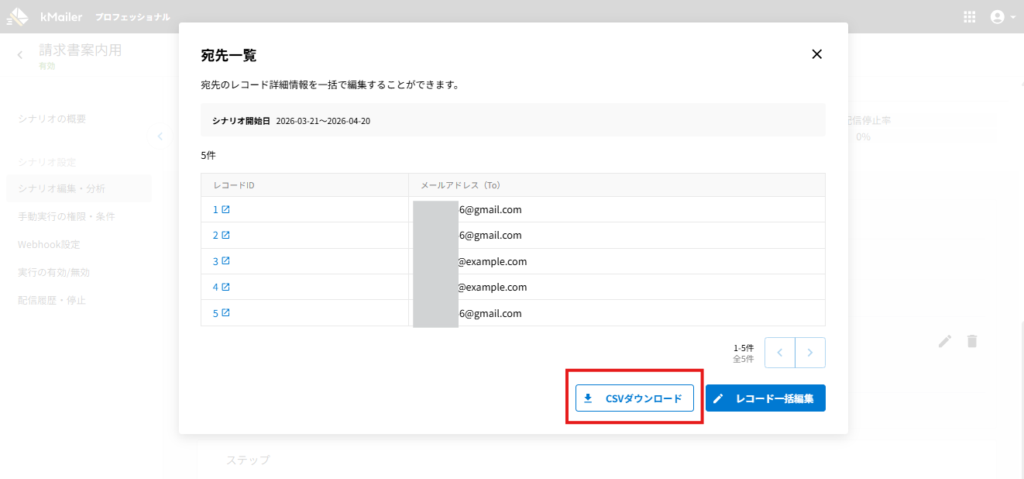This screenshot has width=1024, height=479.
Task: Click the back arrow beside 請求書案内用
Action: coord(20,55)
